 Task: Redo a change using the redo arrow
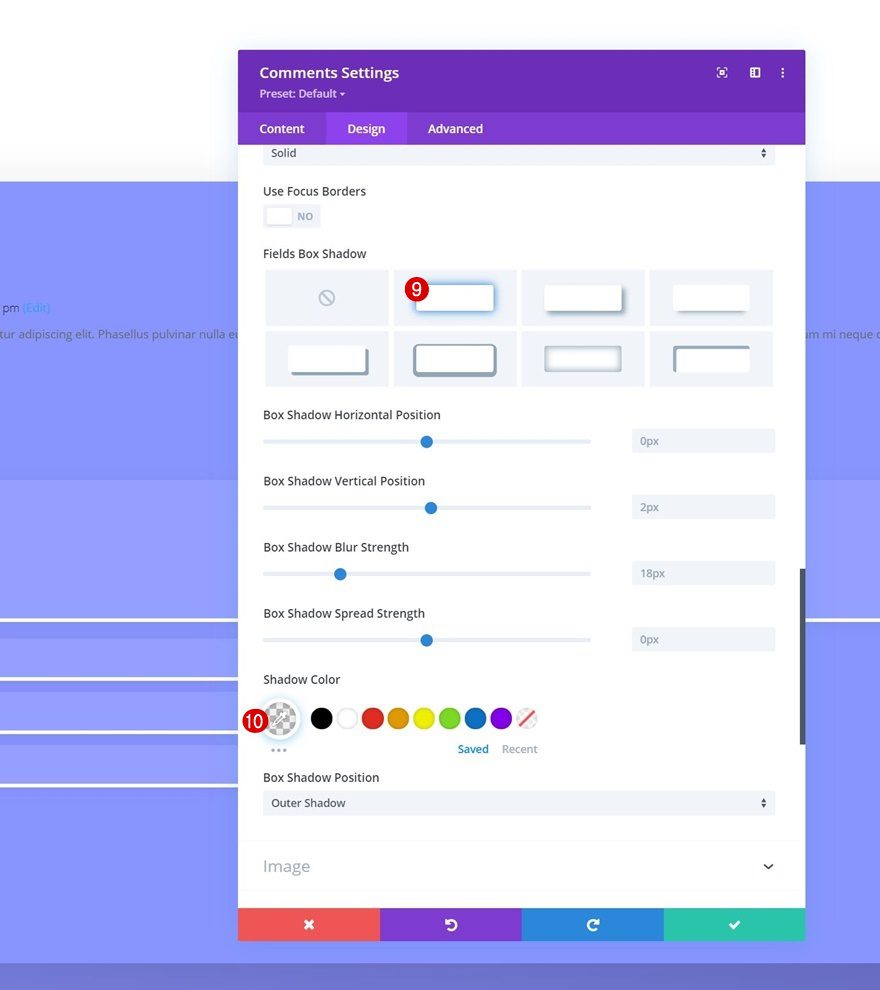592,924
